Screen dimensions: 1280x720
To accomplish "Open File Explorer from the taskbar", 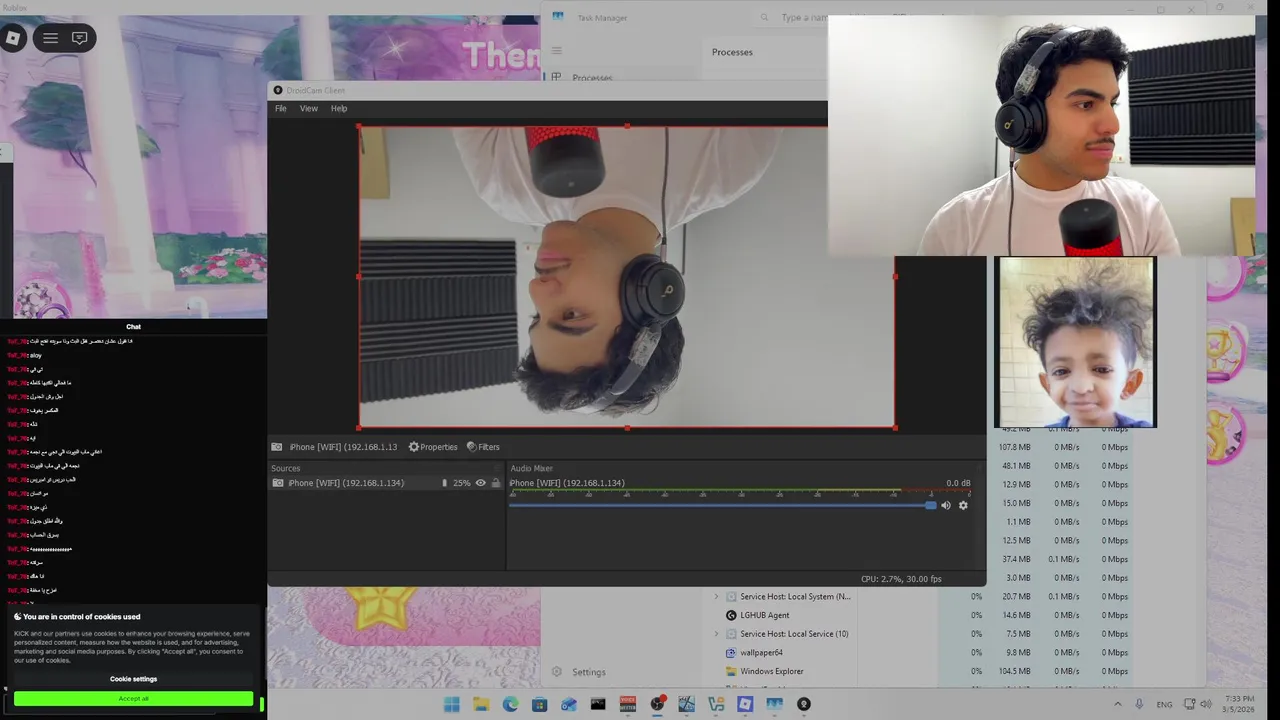I will click(x=481, y=704).
